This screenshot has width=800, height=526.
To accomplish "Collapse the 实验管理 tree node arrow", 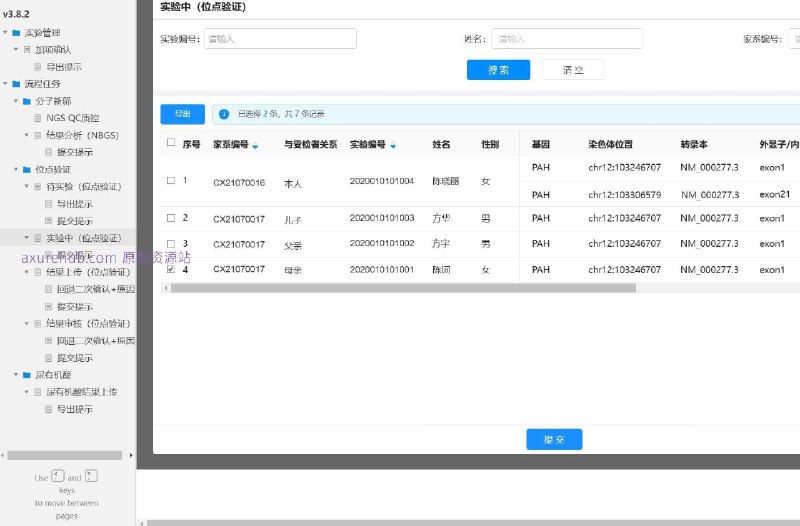I will (x=5, y=32).
